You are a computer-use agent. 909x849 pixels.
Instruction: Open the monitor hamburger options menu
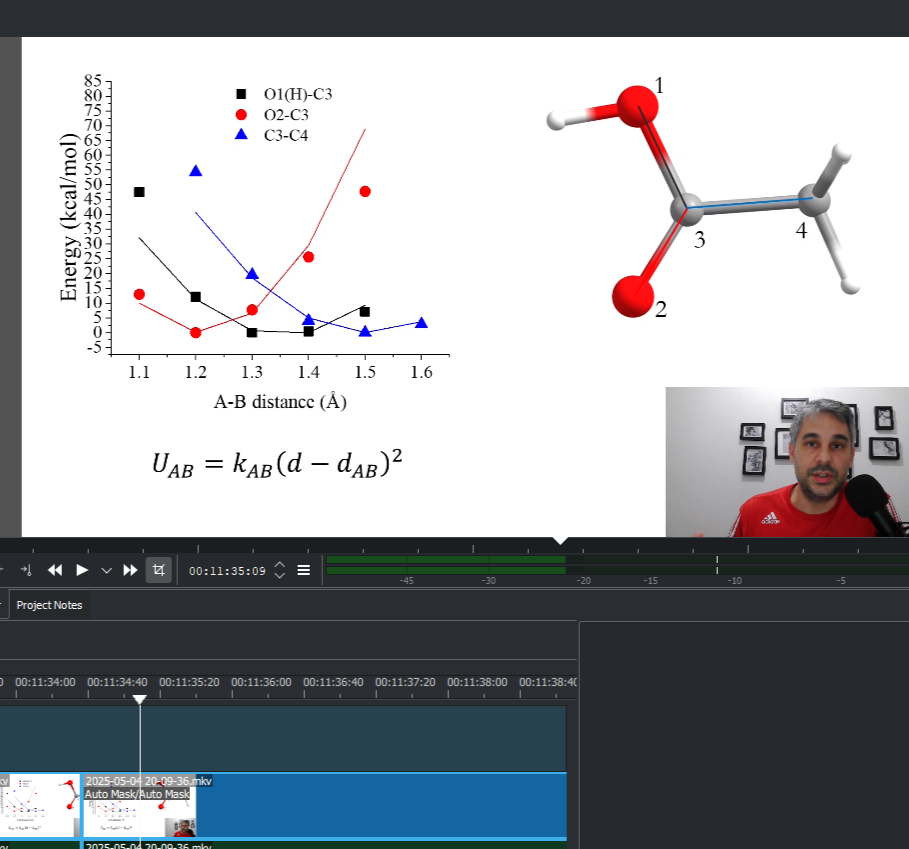(x=304, y=570)
